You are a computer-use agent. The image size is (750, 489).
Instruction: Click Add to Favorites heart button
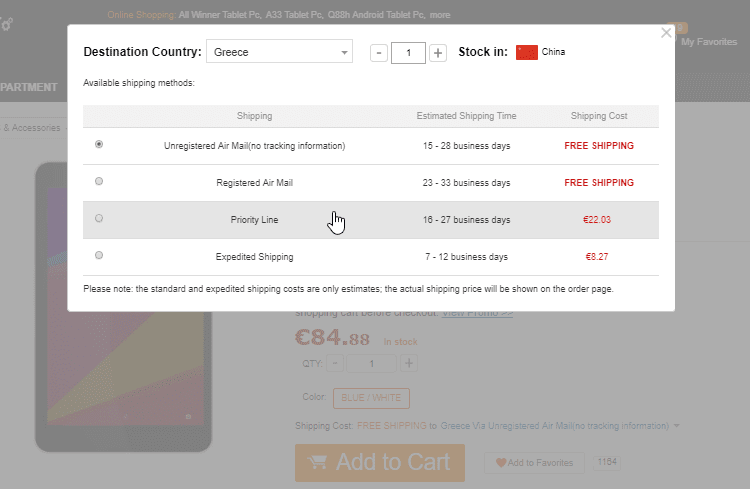click(x=534, y=462)
